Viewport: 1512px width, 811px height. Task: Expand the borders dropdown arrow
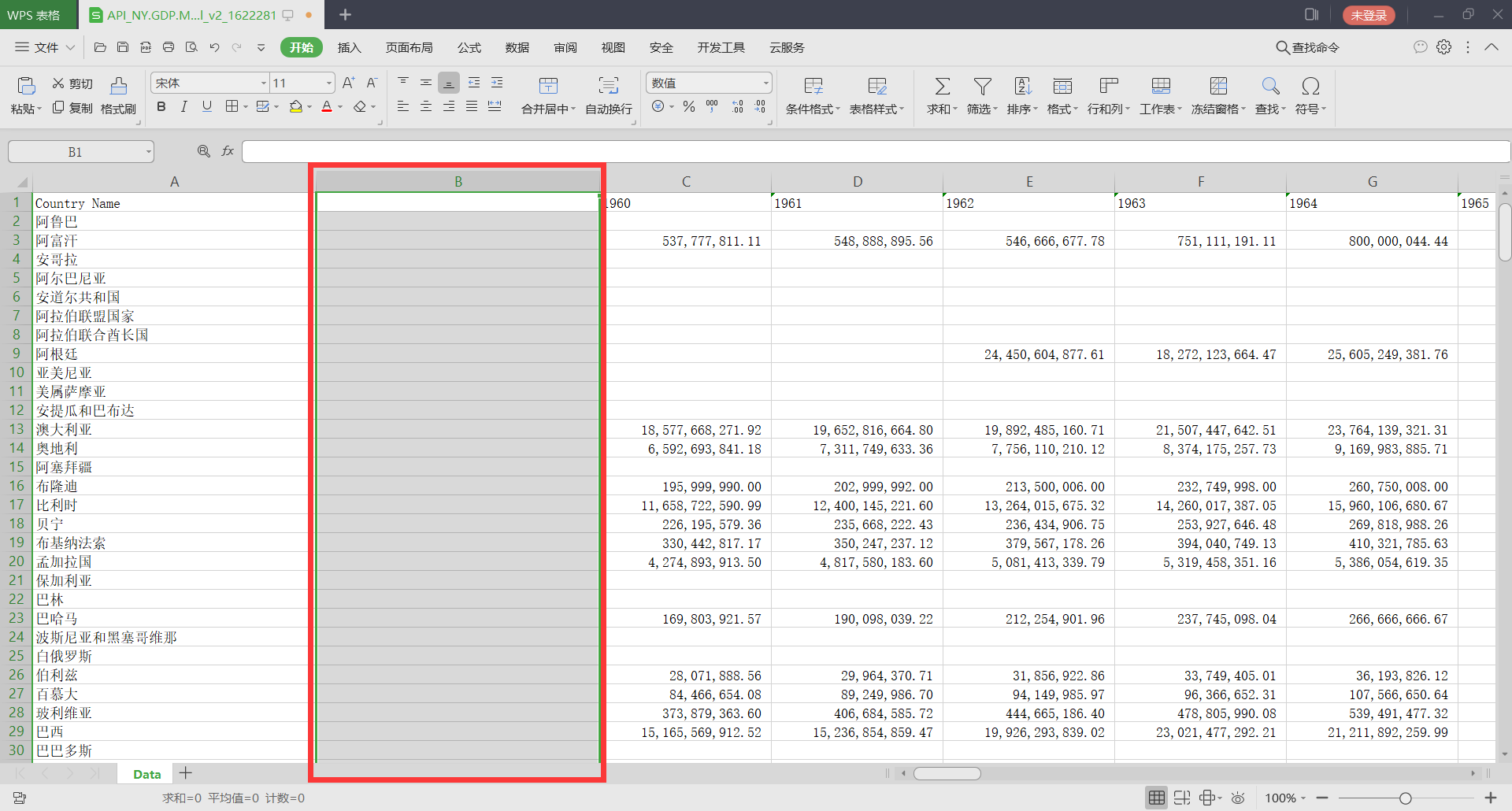tap(246, 107)
